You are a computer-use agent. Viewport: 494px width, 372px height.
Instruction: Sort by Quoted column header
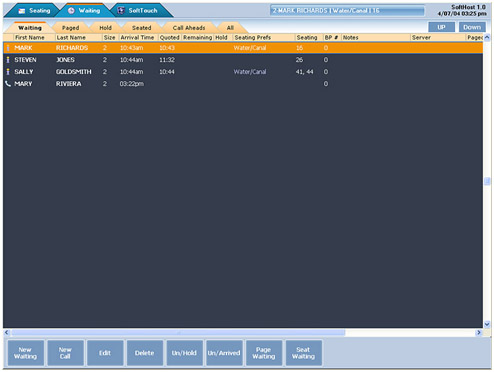coord(170,38)
